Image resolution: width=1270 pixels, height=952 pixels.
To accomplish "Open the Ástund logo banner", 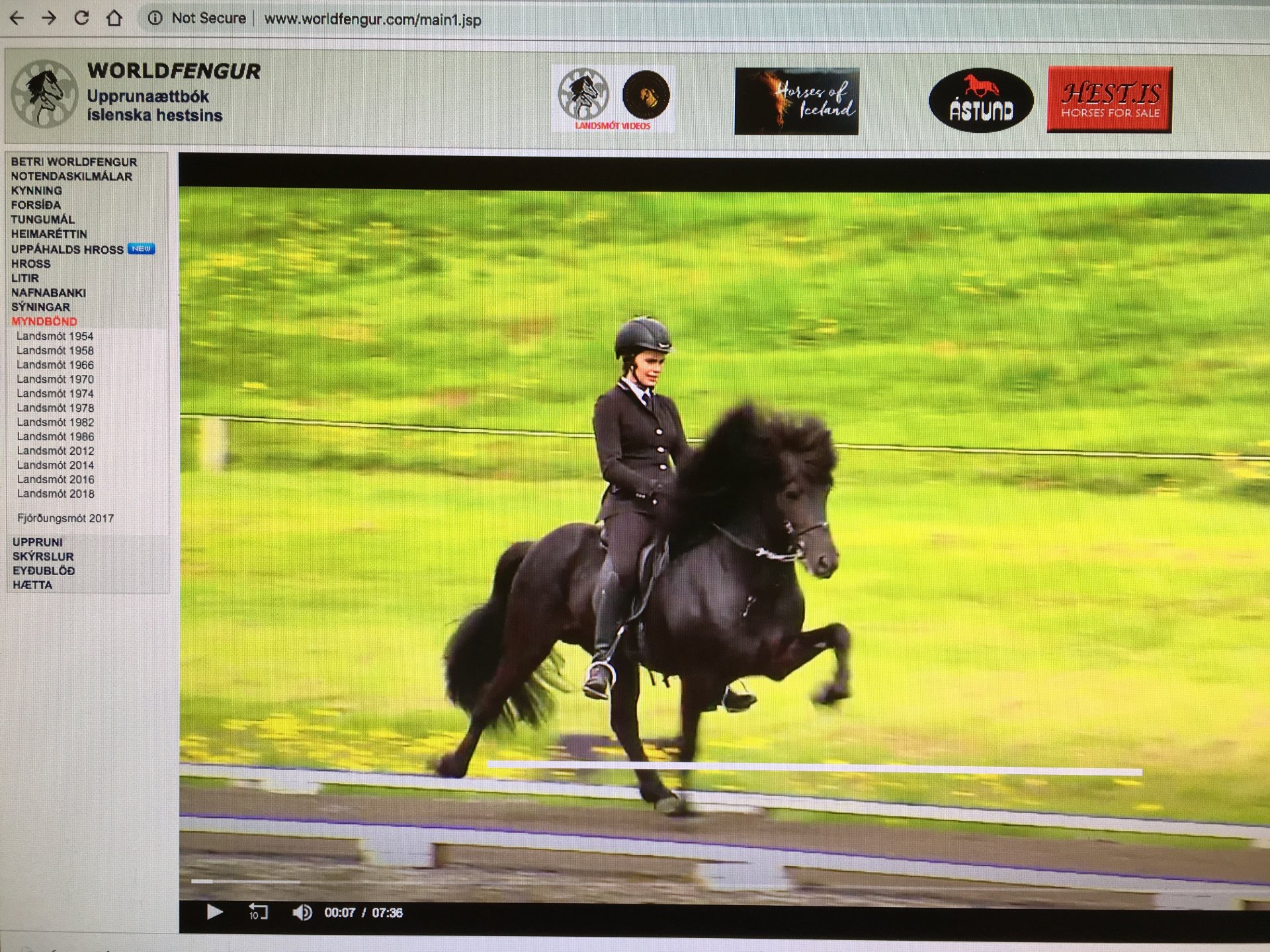I will [x=981, y=100].
